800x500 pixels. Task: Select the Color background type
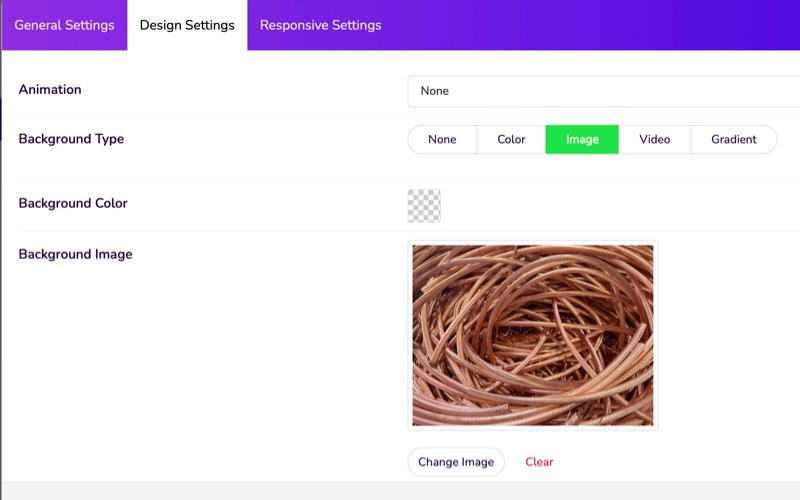tap(511, 139)
